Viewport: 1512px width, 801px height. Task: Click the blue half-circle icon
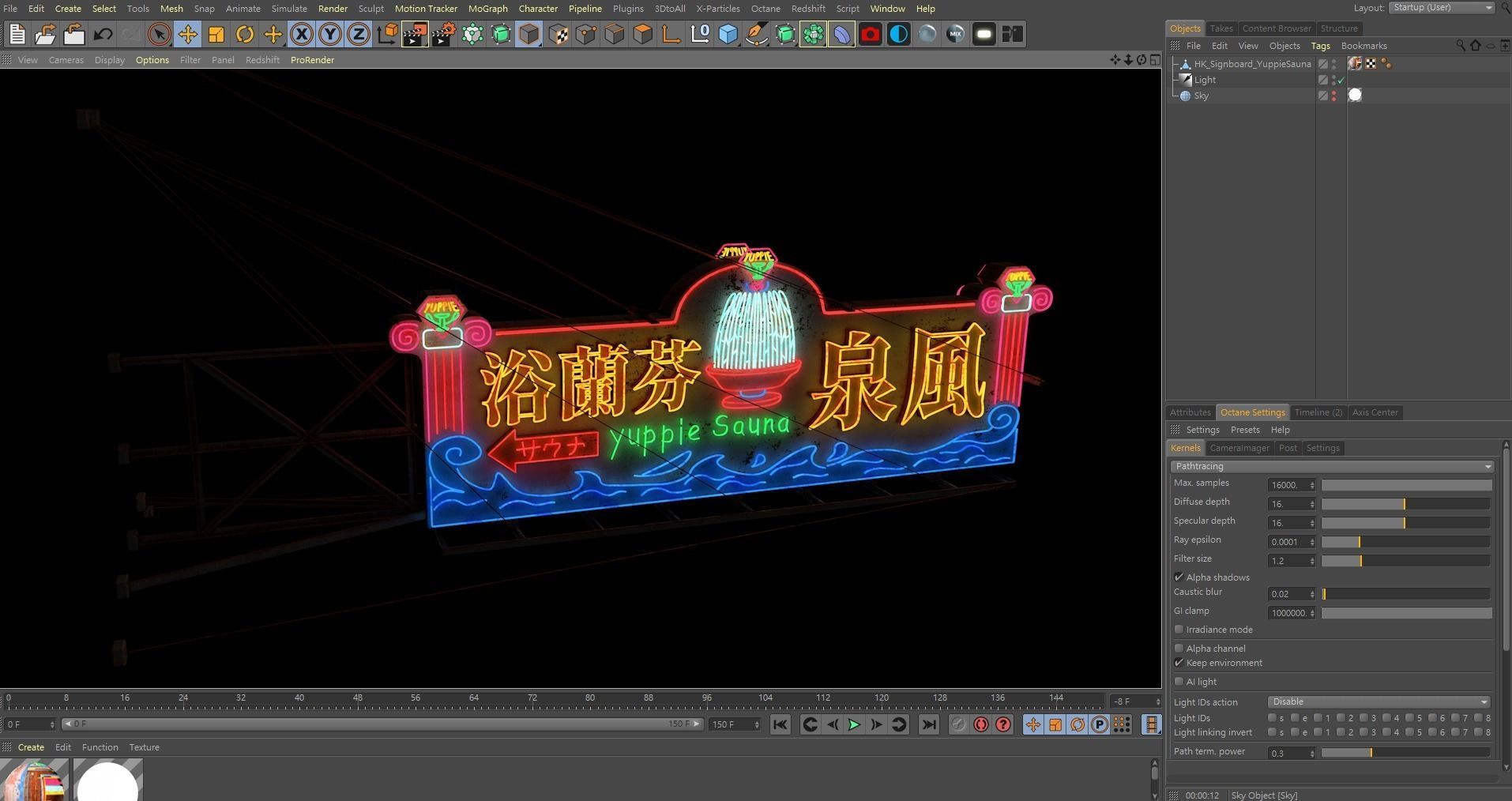click(898, 34)
